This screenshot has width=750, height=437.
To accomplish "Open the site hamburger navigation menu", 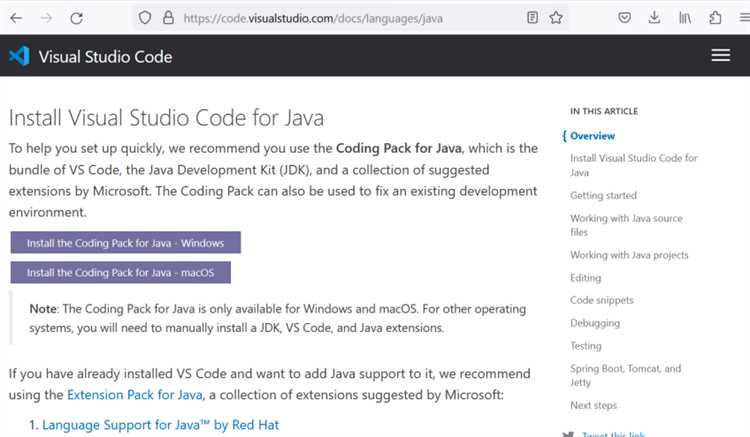I will tap(720, 55).
